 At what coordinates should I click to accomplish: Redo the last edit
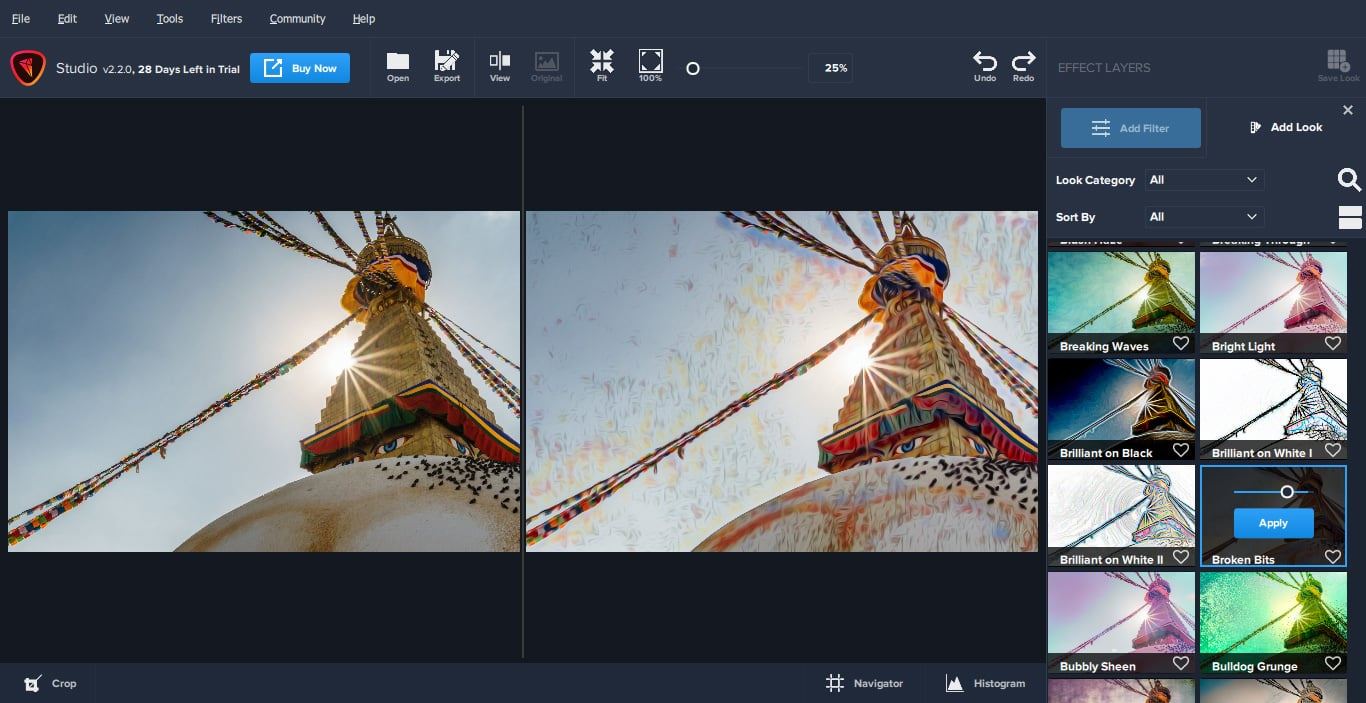pyautogui.click(x=1023, y=66)
